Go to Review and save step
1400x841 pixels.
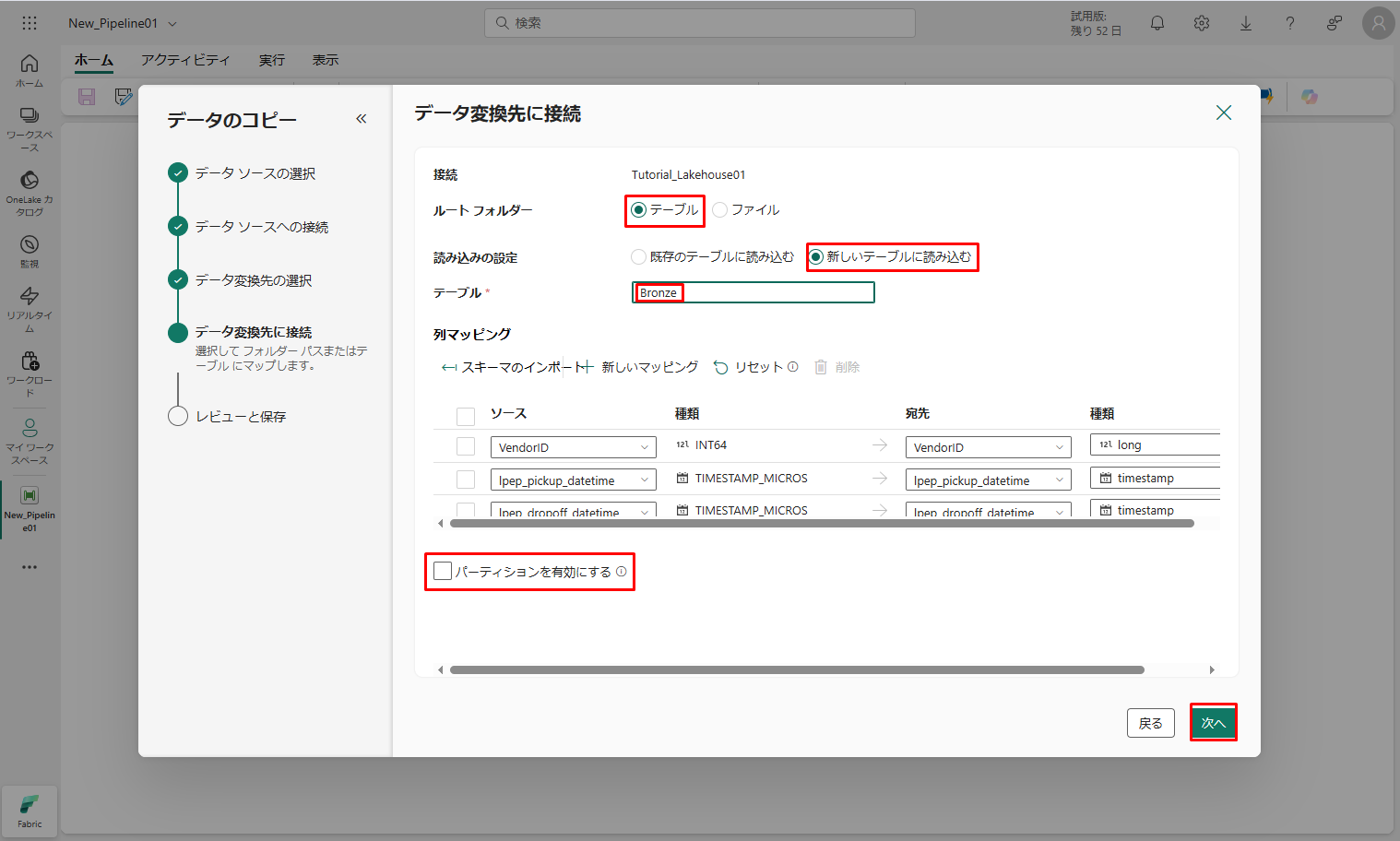pyautogui.click(x=228, y=417)
